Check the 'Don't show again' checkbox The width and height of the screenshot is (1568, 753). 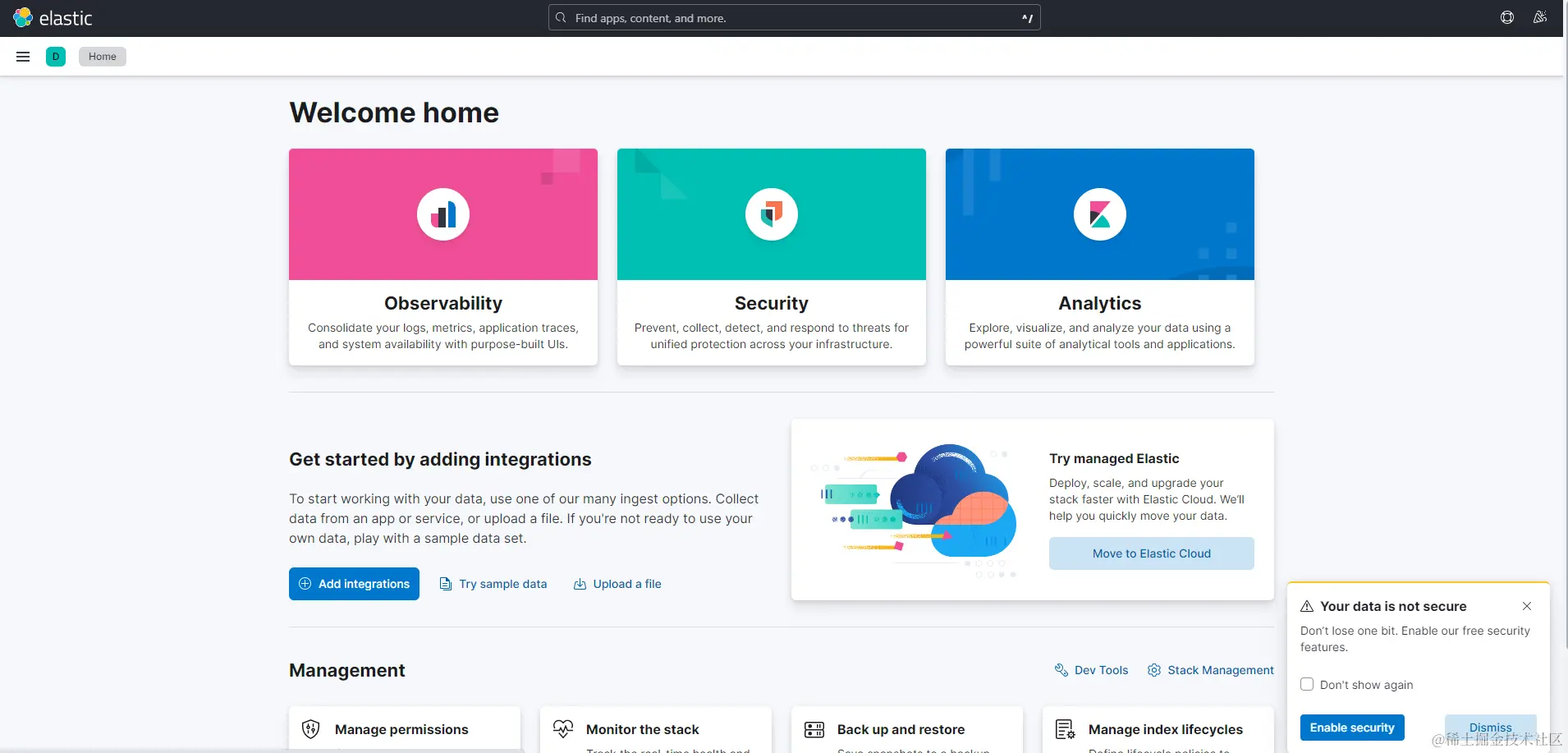click(x=1307, y=684)
